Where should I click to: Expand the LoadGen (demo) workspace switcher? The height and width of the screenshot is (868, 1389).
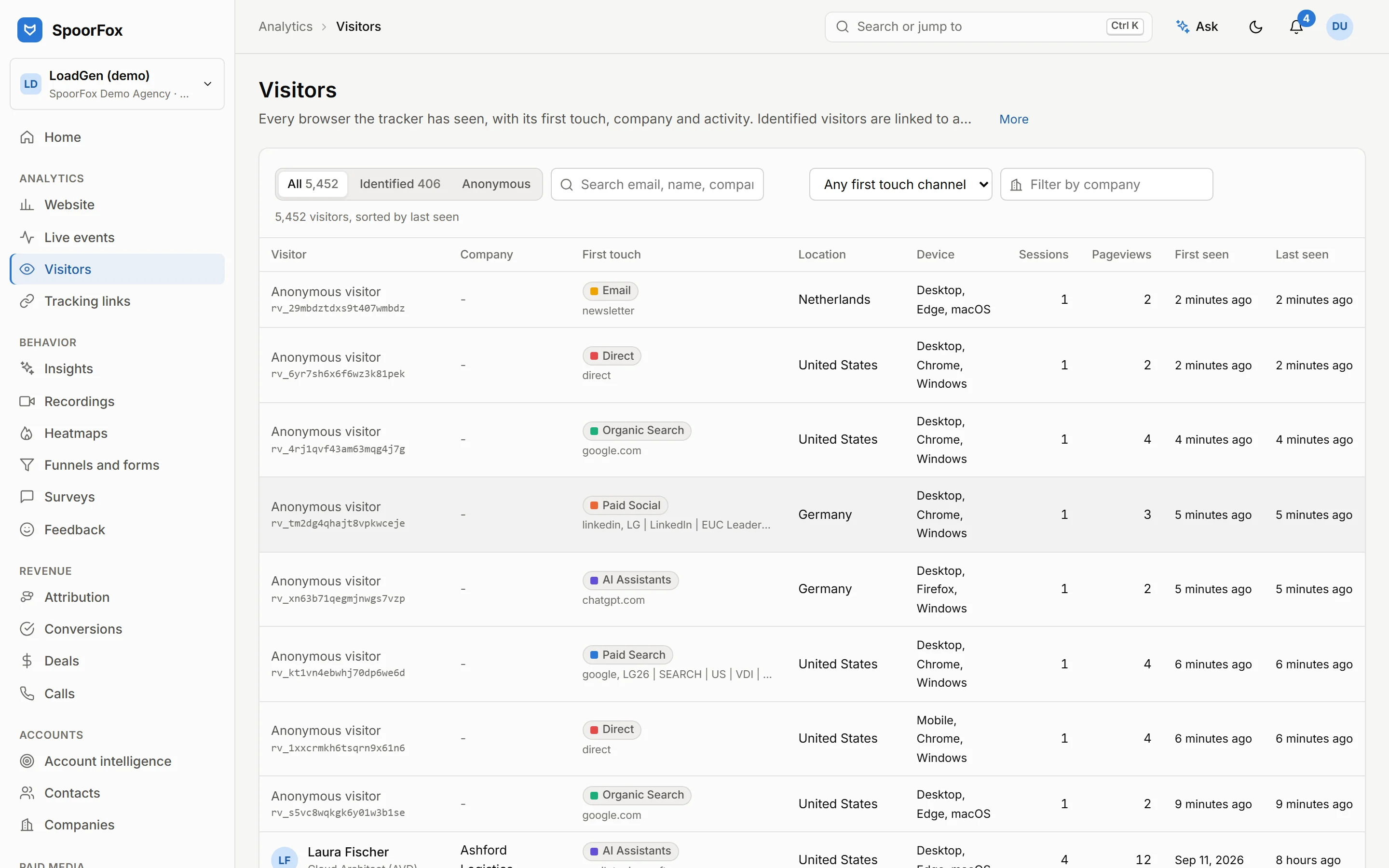[x=117, y=84]
